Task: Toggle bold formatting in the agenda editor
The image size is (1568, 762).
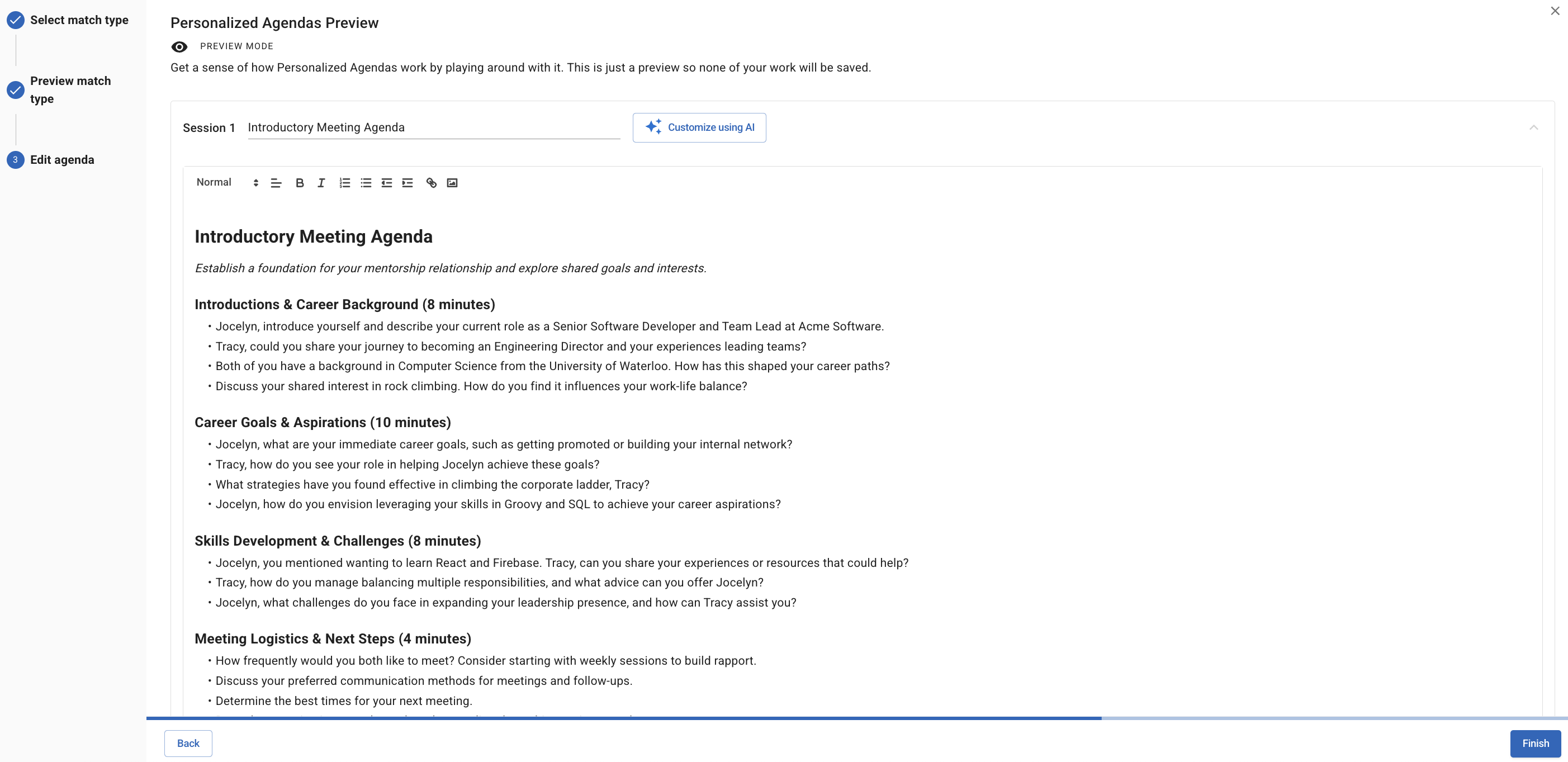Action: coord(300,183)
